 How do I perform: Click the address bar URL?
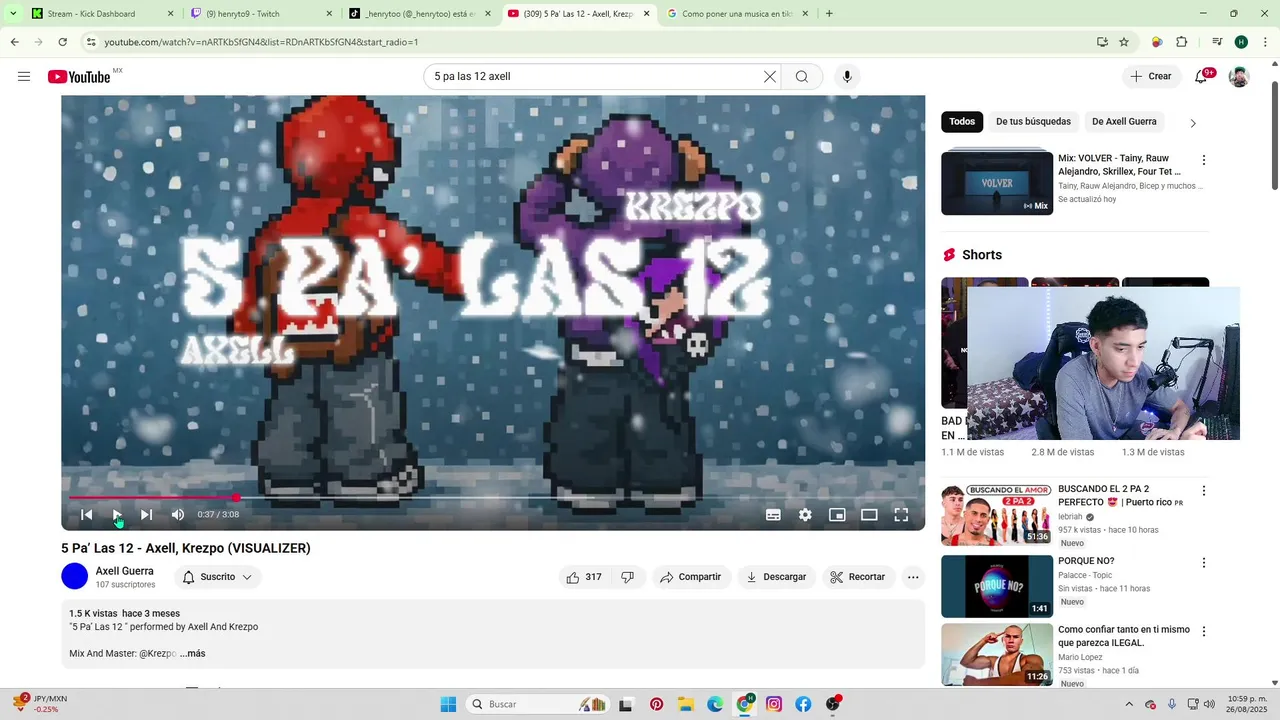(261, 42)
